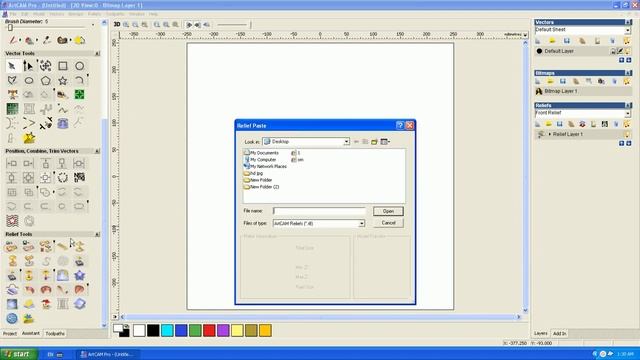Click the new vector layer icon
Screen dimensions: 640x360
[x=538, y=41]
